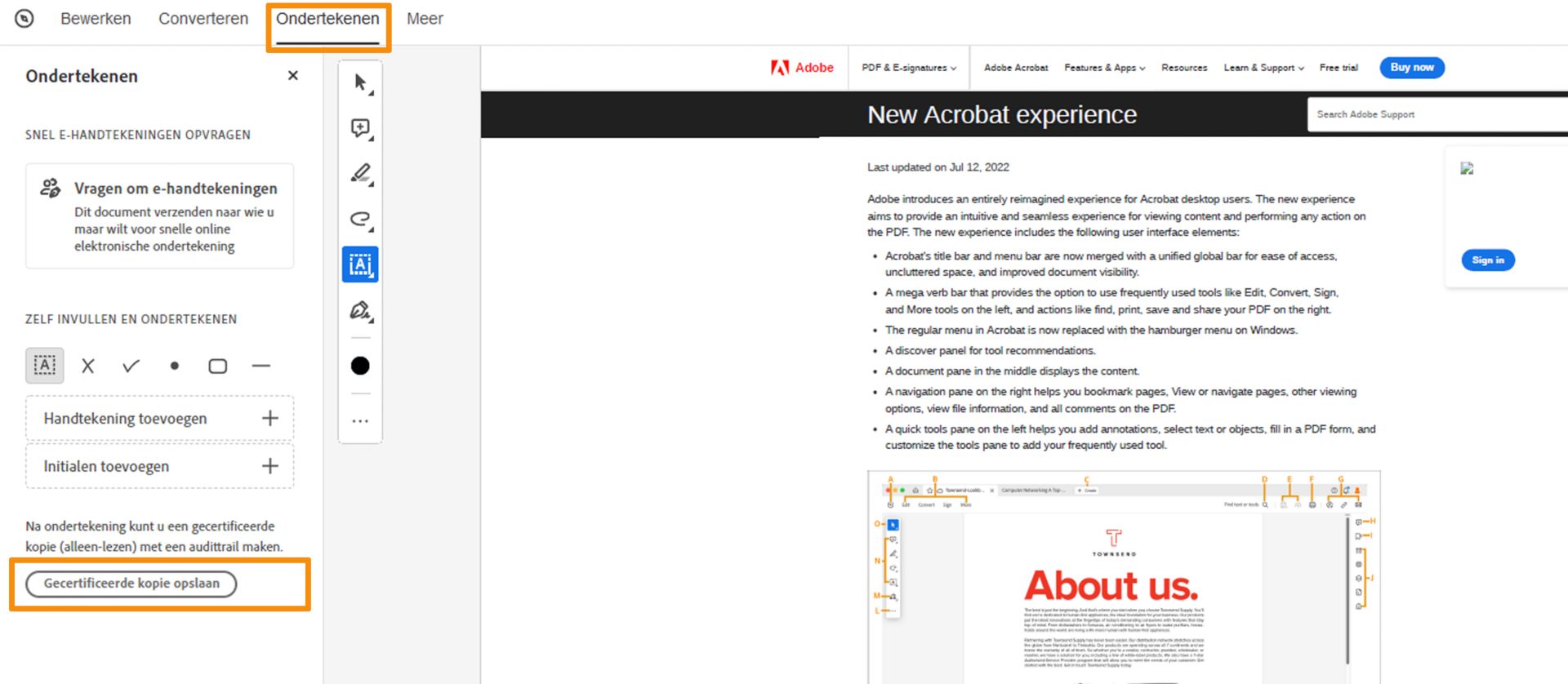Click Initialen toevoegen button
The width and height of the screenshot is (1568, 684).
[159, 466]
